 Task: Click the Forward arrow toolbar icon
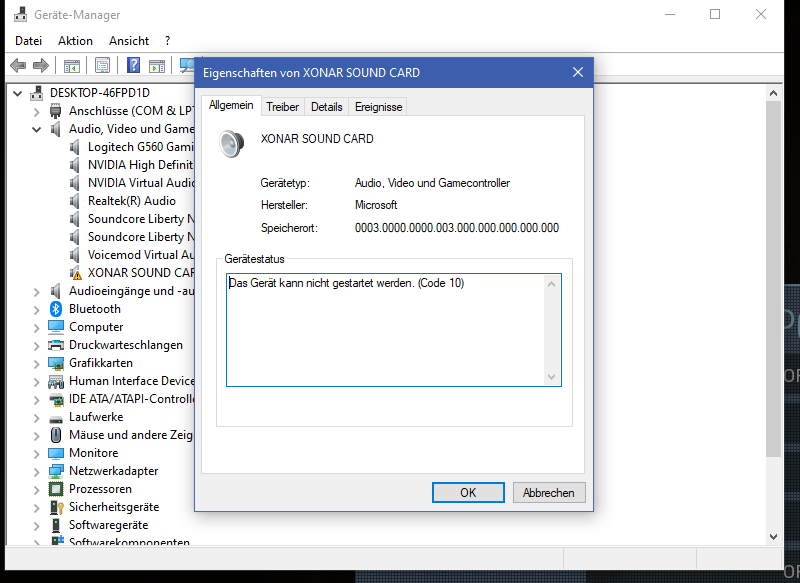[x=41, y=65]
